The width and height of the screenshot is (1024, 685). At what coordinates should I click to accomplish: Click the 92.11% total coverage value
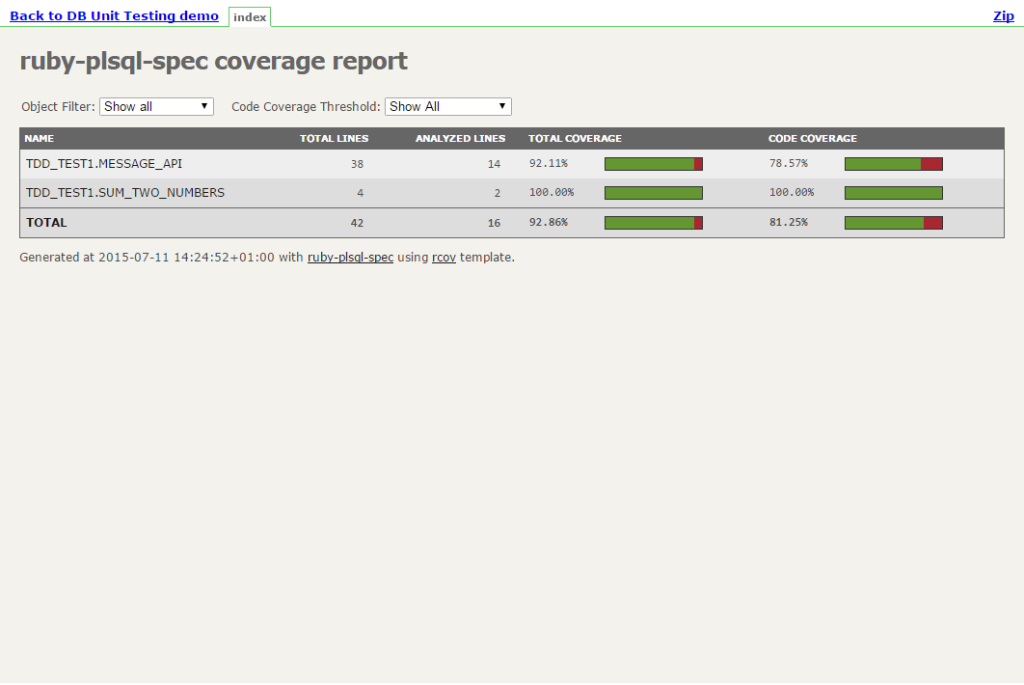tap(549, 163)
